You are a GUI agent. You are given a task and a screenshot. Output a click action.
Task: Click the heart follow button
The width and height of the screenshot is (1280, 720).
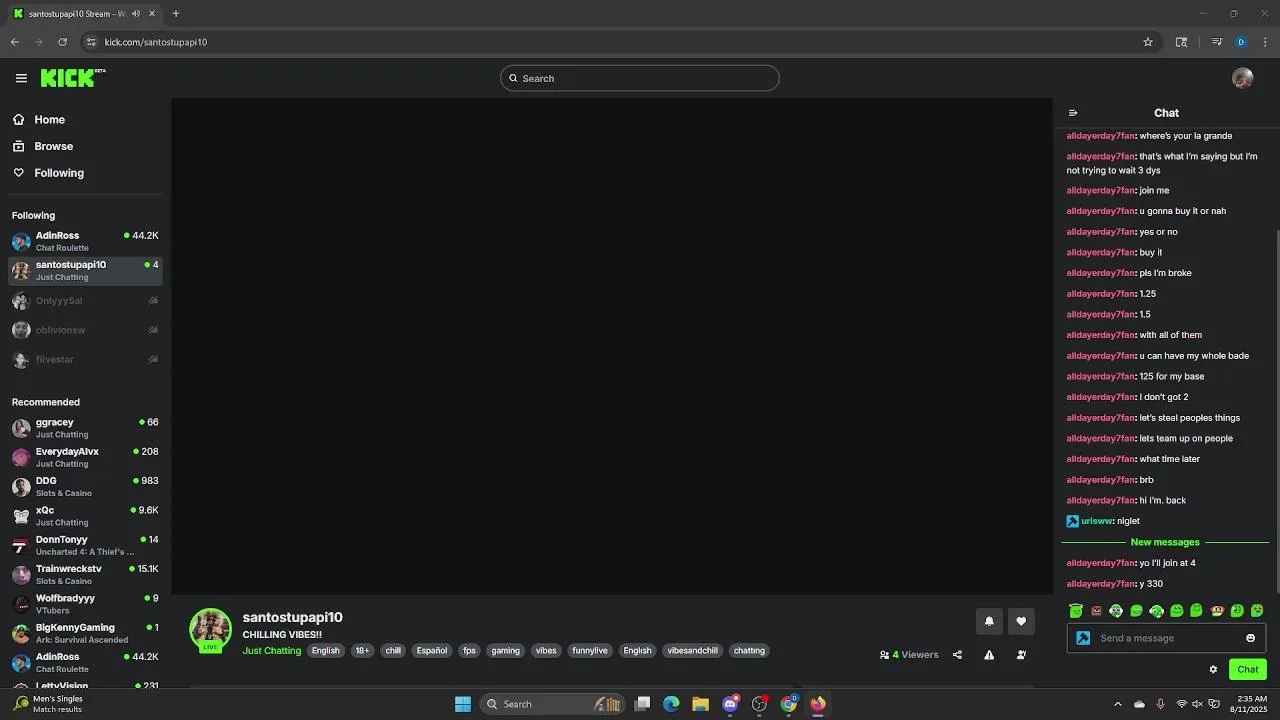(1021, 621)
